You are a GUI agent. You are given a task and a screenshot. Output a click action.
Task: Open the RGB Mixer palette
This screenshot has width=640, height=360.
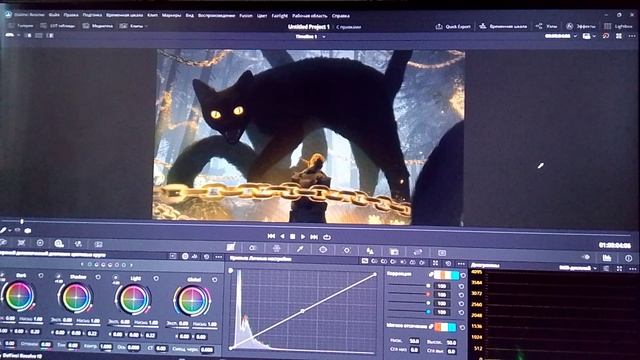pyautogui.click(x=78, y=244)
